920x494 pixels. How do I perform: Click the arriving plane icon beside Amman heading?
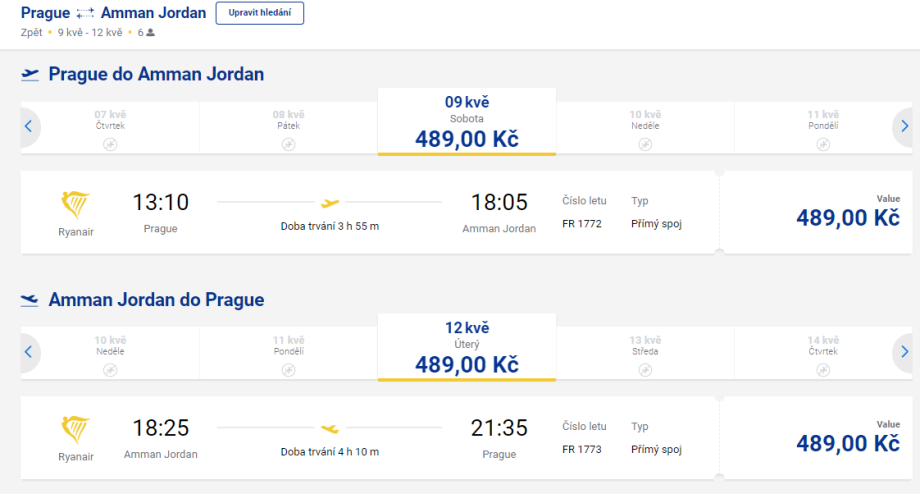pyautogui.click(x=30, y=300)
